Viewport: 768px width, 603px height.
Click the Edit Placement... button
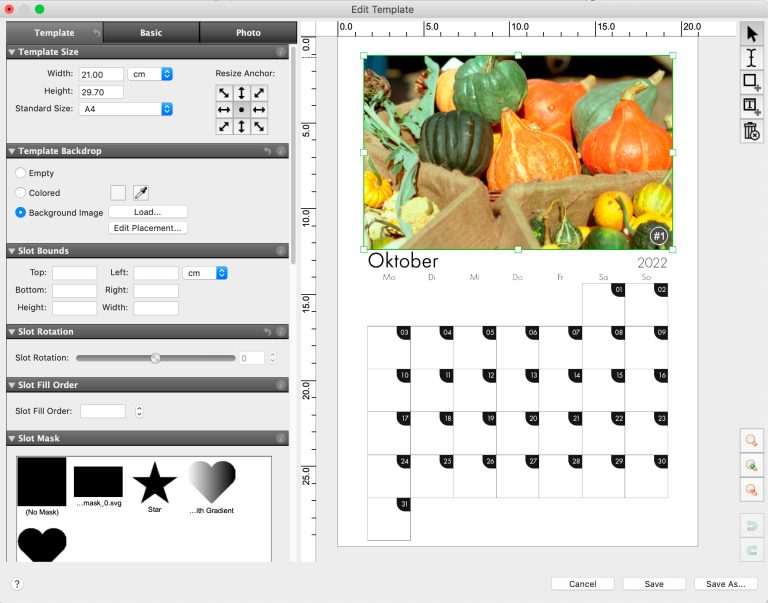click(147, 228)
